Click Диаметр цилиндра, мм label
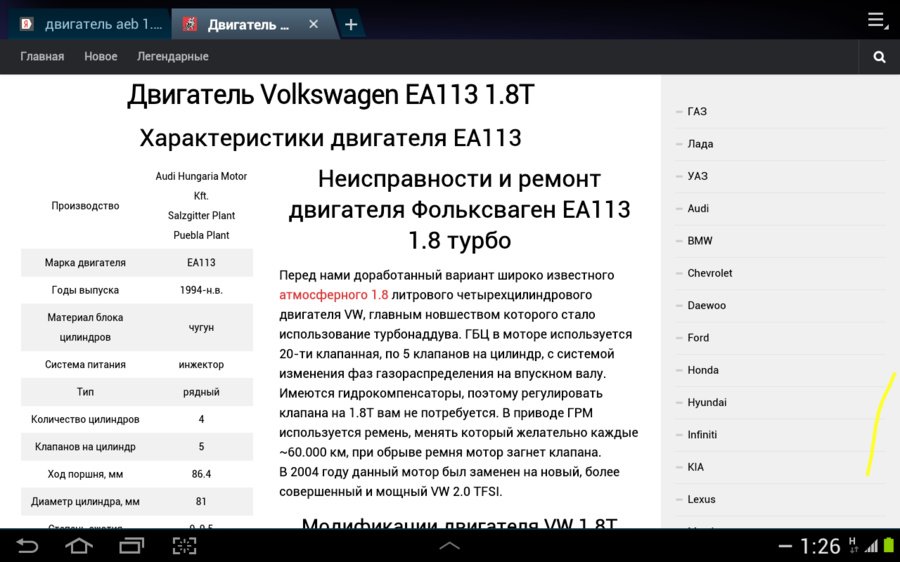This screenshot has height=562, width=900. coord(85,501)
